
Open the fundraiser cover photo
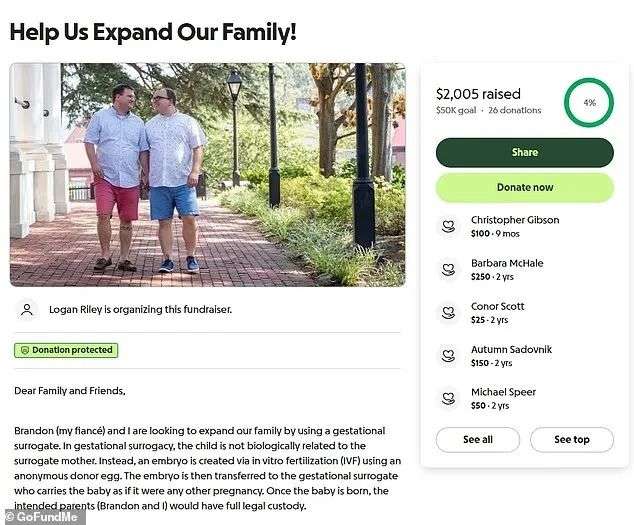pyautogui.click(x=207, y=175)
